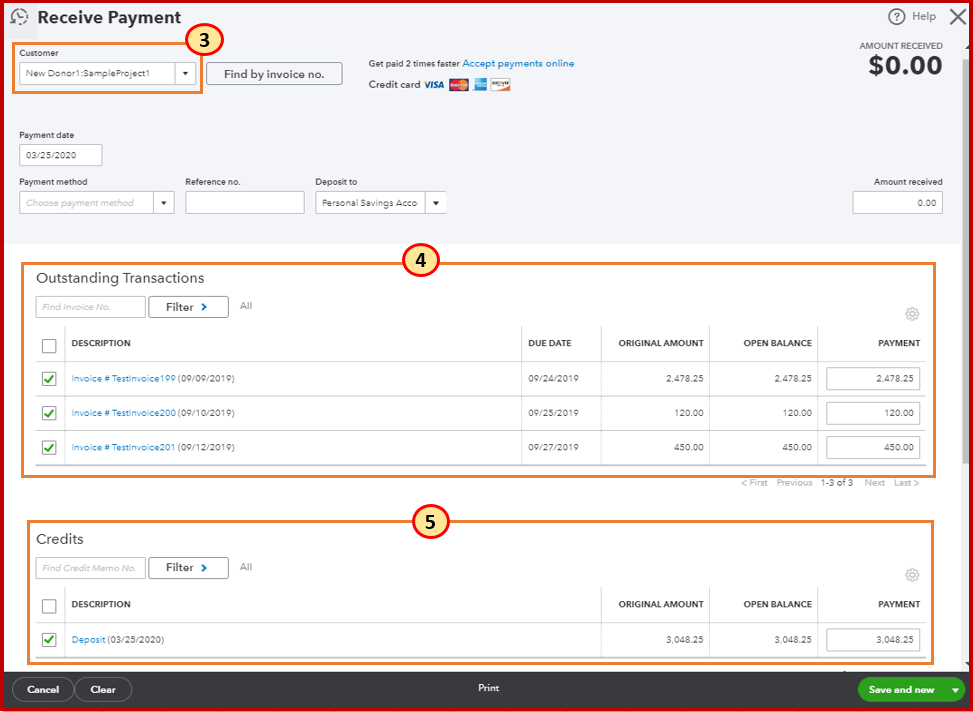Click the Customer name field
The height and width of the screenshot is (712, 973).
[x=97, y=74]
